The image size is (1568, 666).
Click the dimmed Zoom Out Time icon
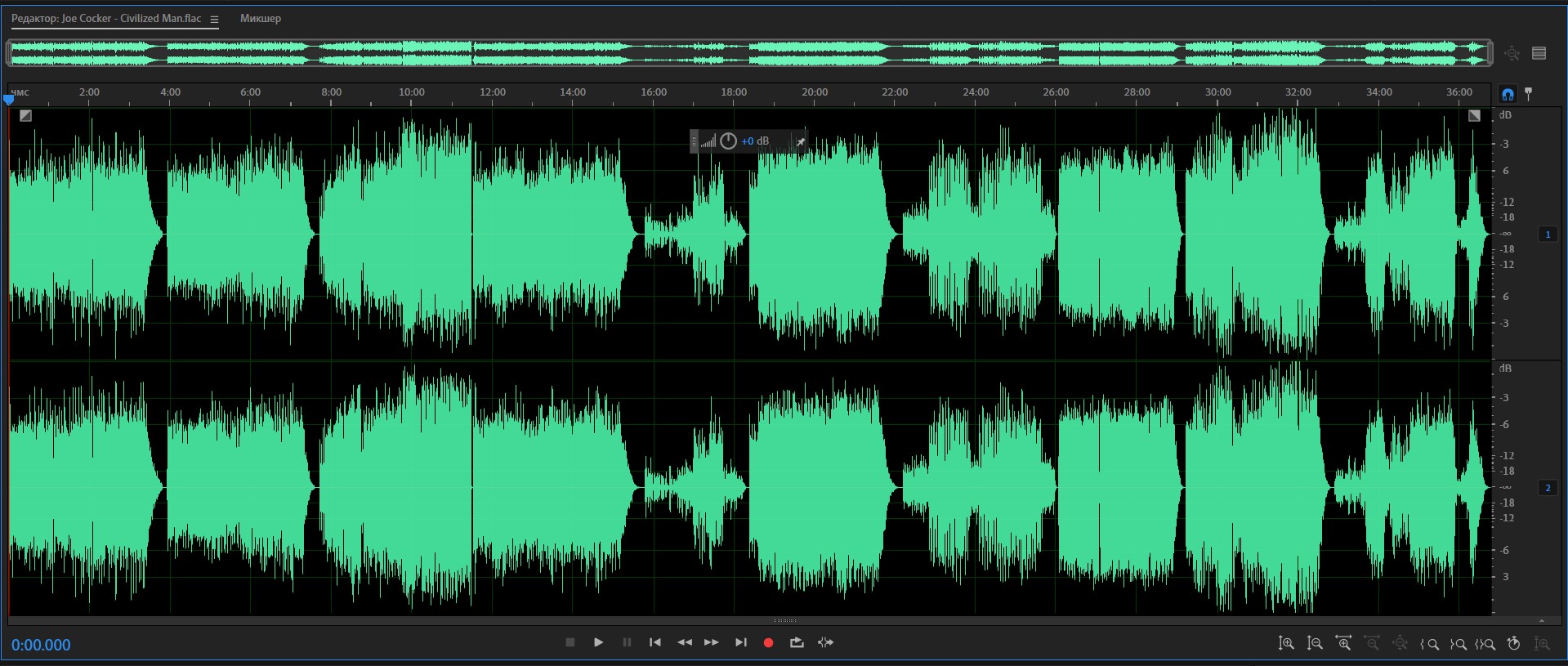pos(1372,644)
